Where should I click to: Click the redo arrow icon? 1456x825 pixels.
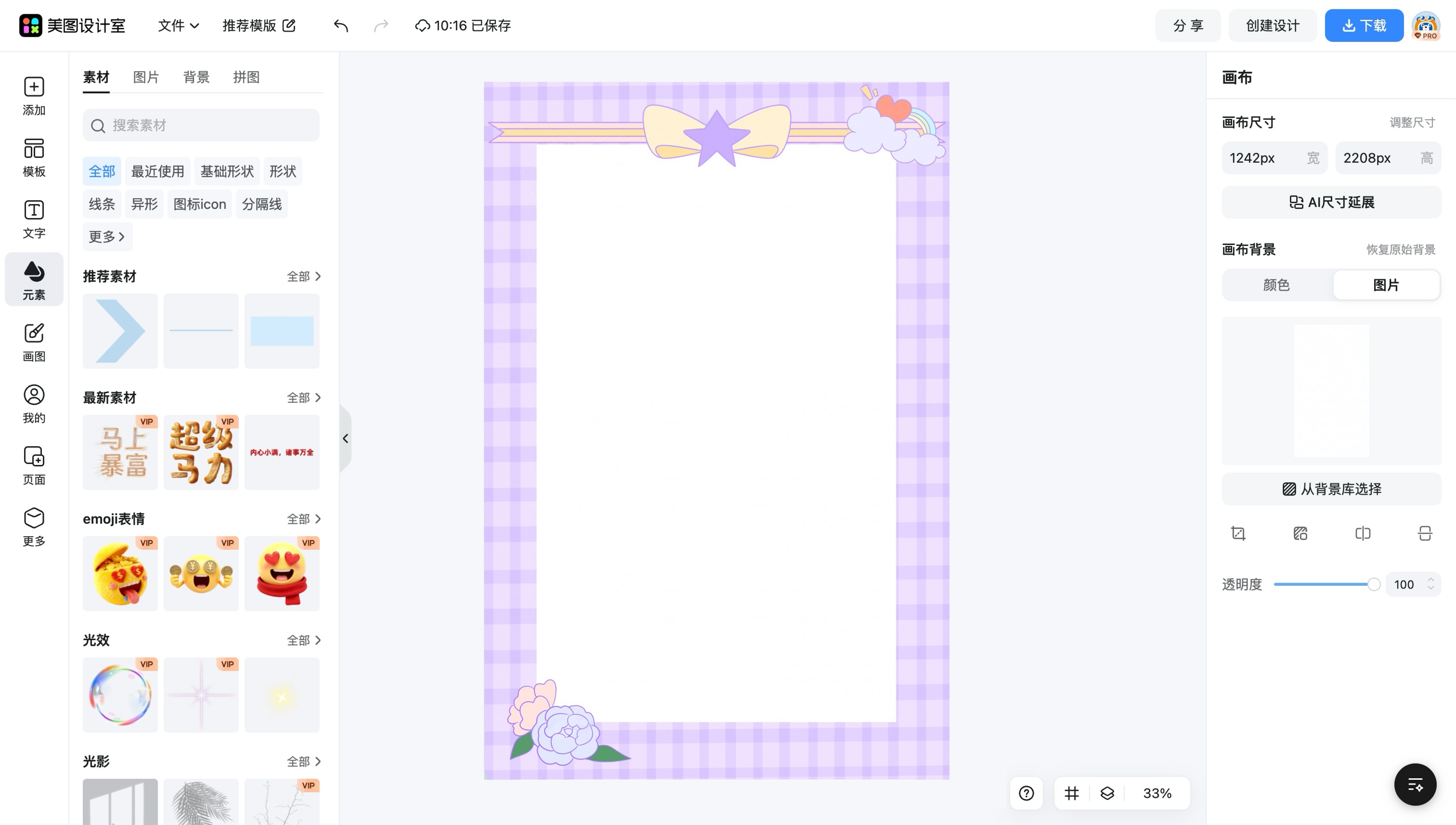click(x=381, y=26)
